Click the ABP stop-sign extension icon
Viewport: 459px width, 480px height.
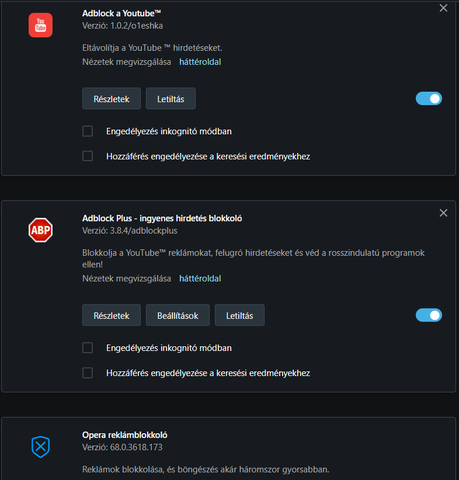click(x=40, y=230)
